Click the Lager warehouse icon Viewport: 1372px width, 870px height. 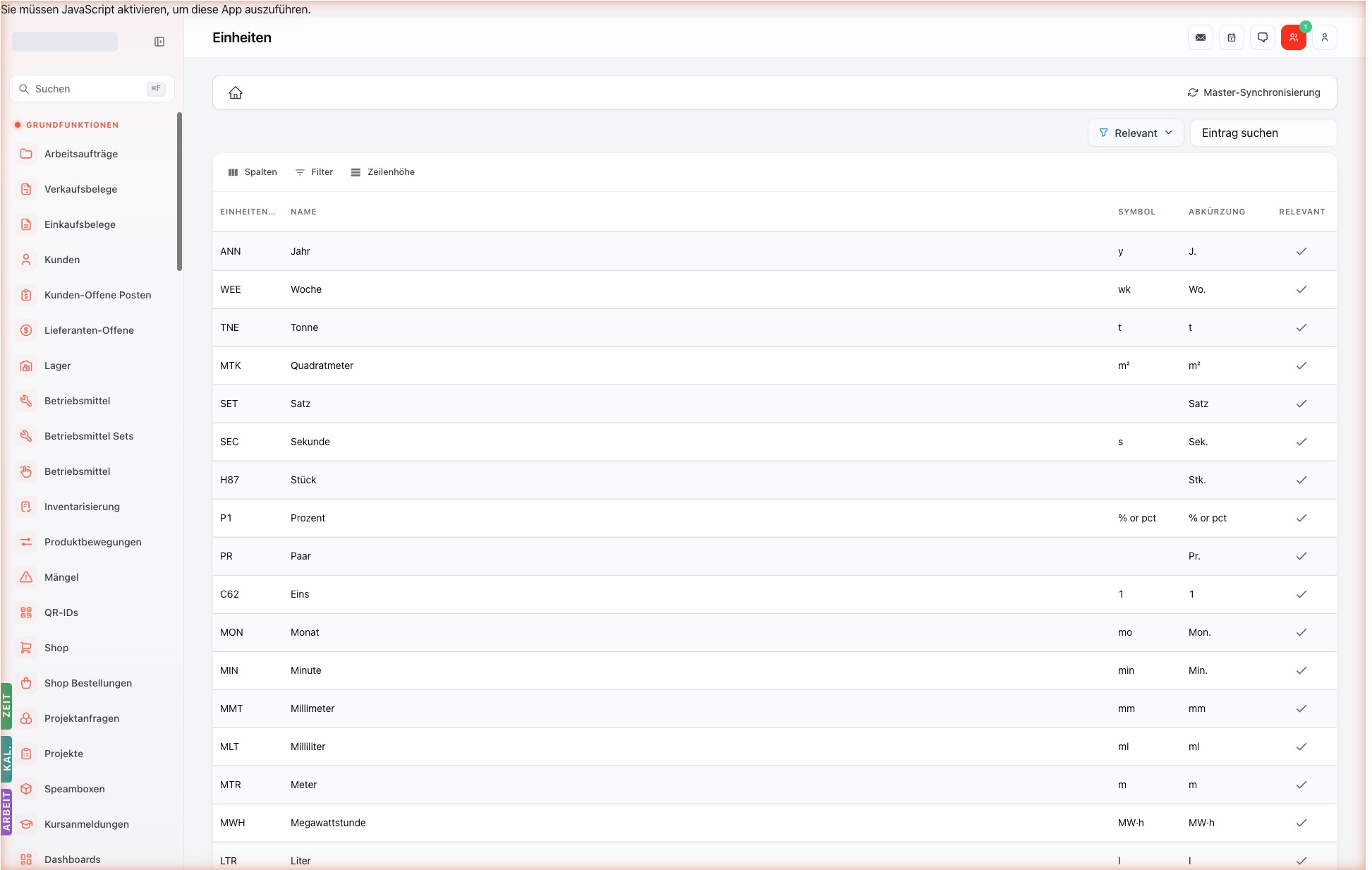26,365
